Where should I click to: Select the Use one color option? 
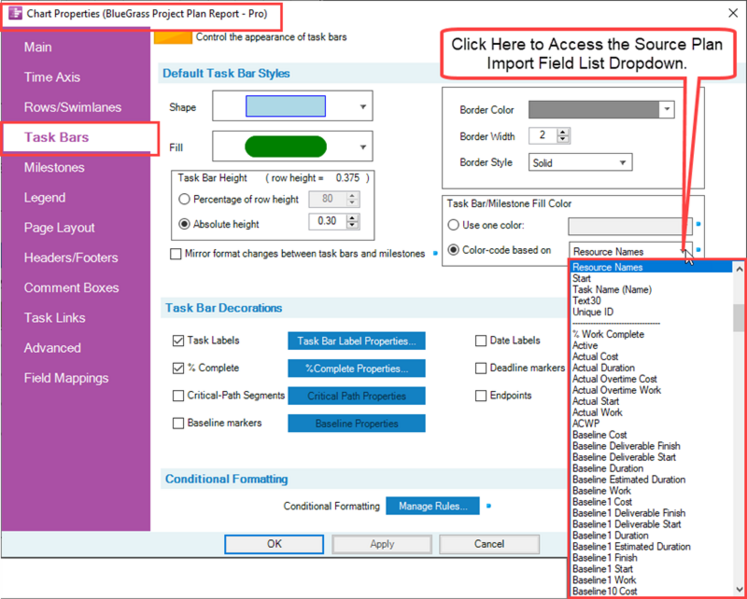pos(454,225)
